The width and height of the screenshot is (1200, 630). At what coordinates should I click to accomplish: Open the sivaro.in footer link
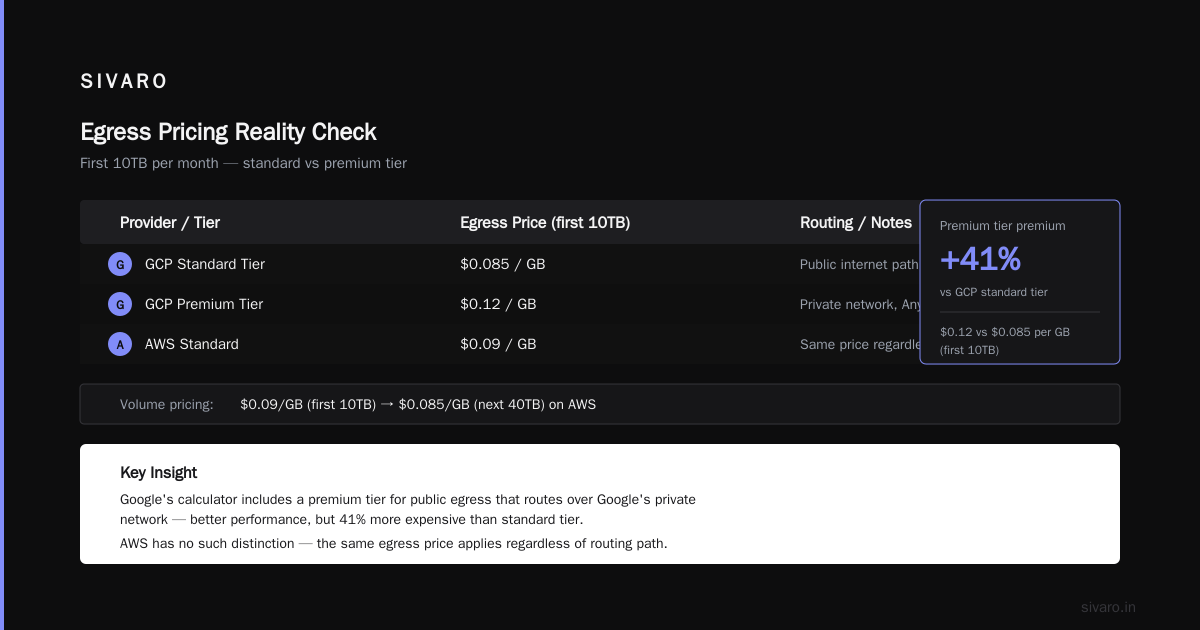(1109, 607)
